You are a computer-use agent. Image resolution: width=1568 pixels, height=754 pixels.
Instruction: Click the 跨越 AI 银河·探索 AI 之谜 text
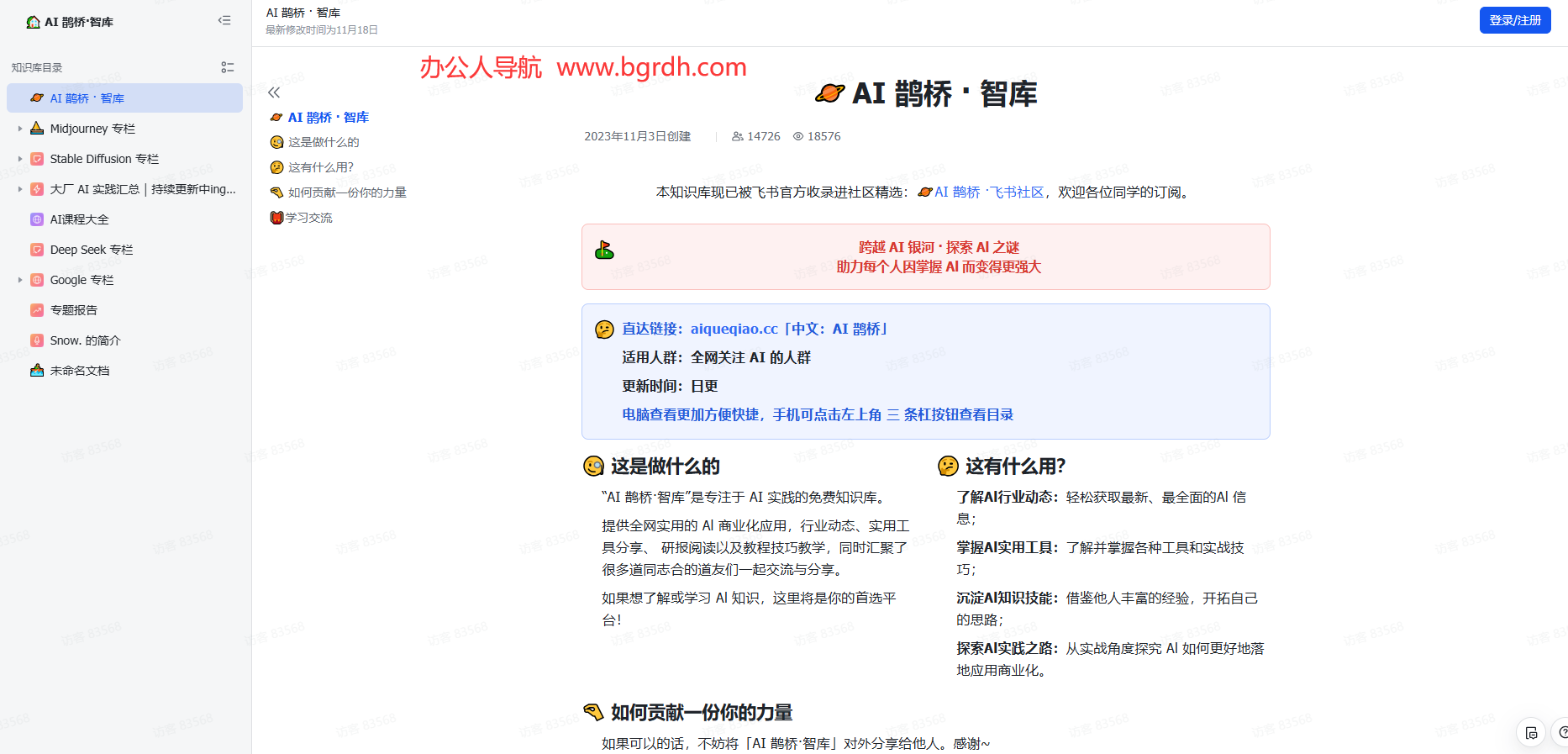click(939, 247)
